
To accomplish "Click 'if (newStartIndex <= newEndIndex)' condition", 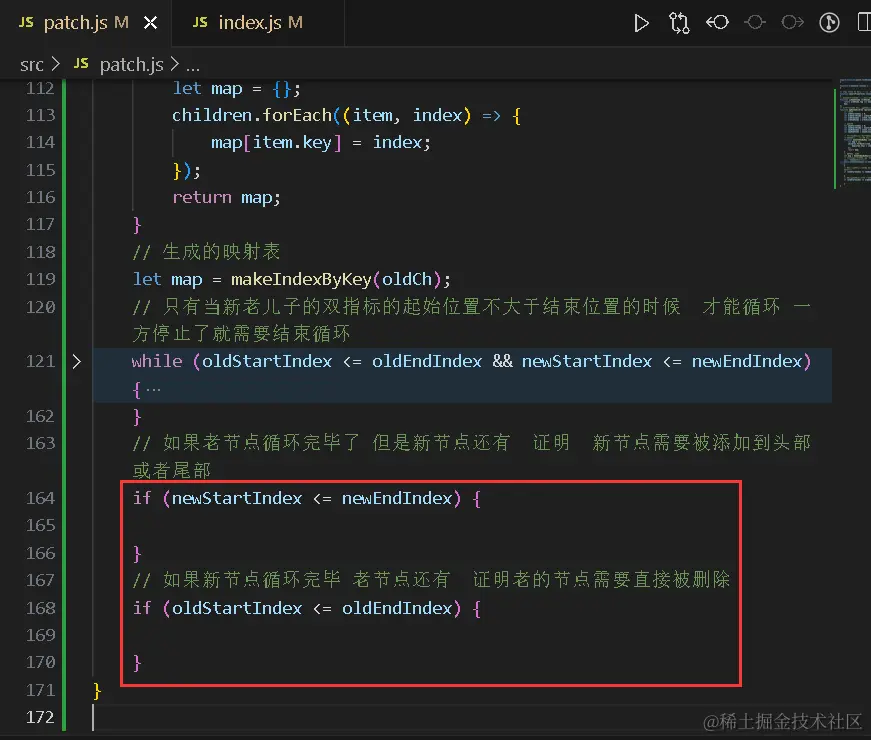I will point(297,498).
